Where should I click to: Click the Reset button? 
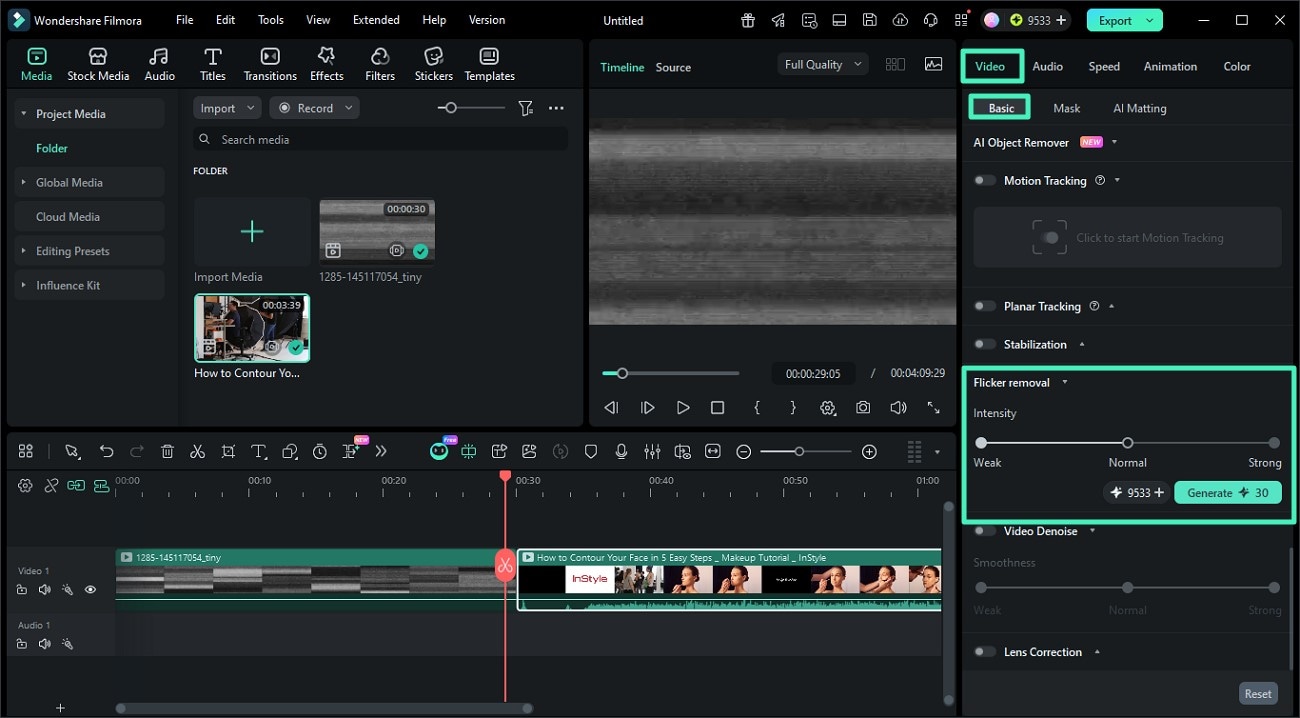pos(1257,694)
